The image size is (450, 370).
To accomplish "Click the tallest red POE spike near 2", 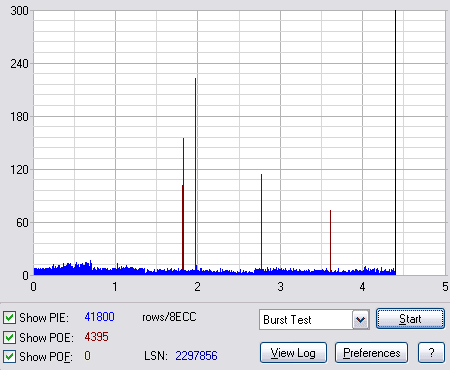I will click(x=196, y=173).
